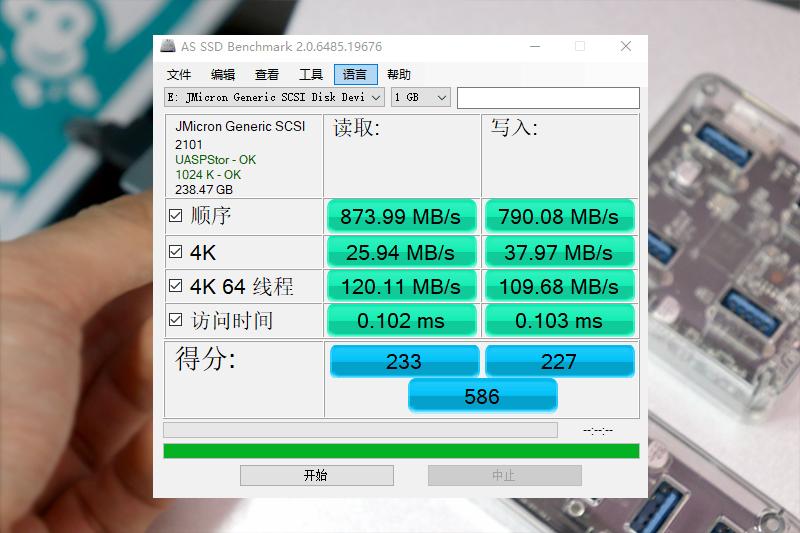Screen dimensions: 800x533
Task: Click the JMicron Generic SCSI device name
Action: (240, 126)
